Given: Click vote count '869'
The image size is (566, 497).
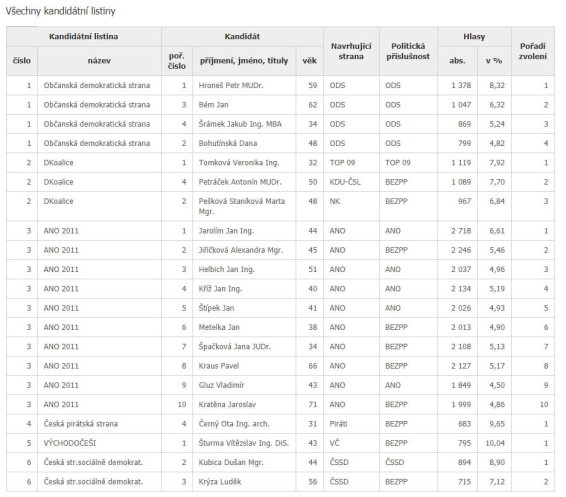Looking at the screenshot, I should click(x=464, y=124).
